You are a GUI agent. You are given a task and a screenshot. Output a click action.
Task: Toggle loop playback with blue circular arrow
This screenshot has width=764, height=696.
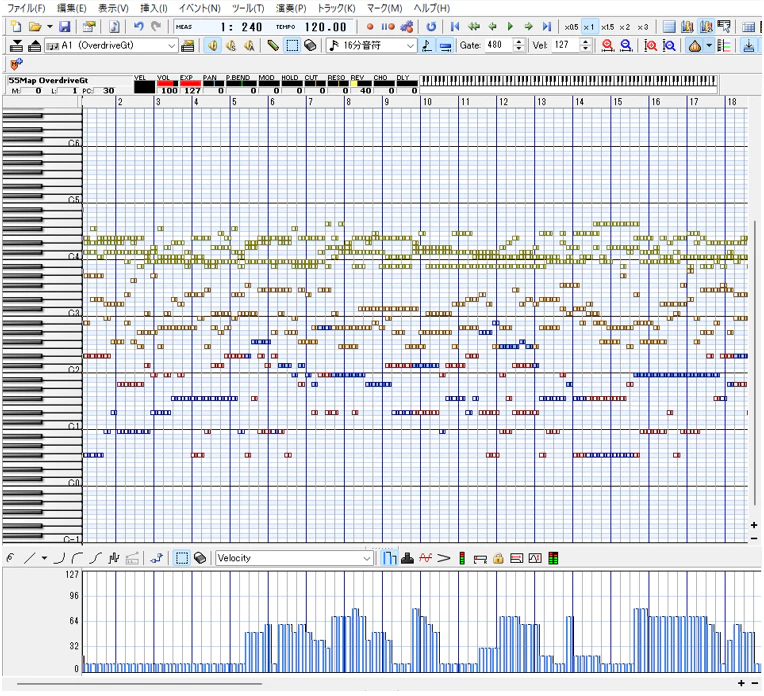(431, 27)
